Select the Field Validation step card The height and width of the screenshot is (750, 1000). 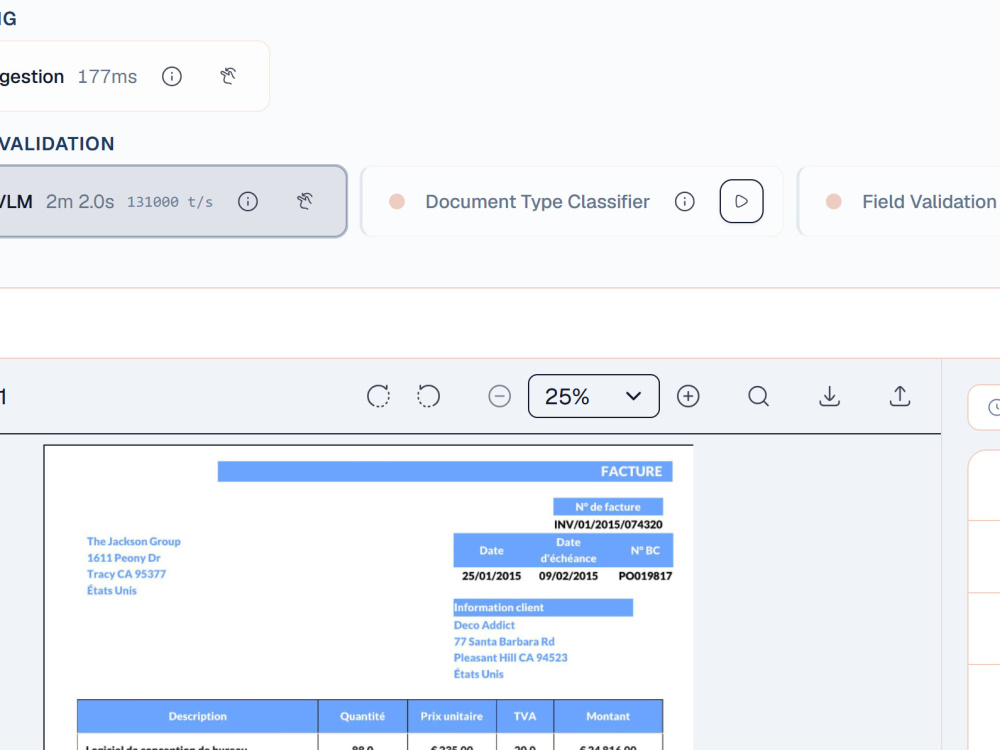tap(899, 202)
